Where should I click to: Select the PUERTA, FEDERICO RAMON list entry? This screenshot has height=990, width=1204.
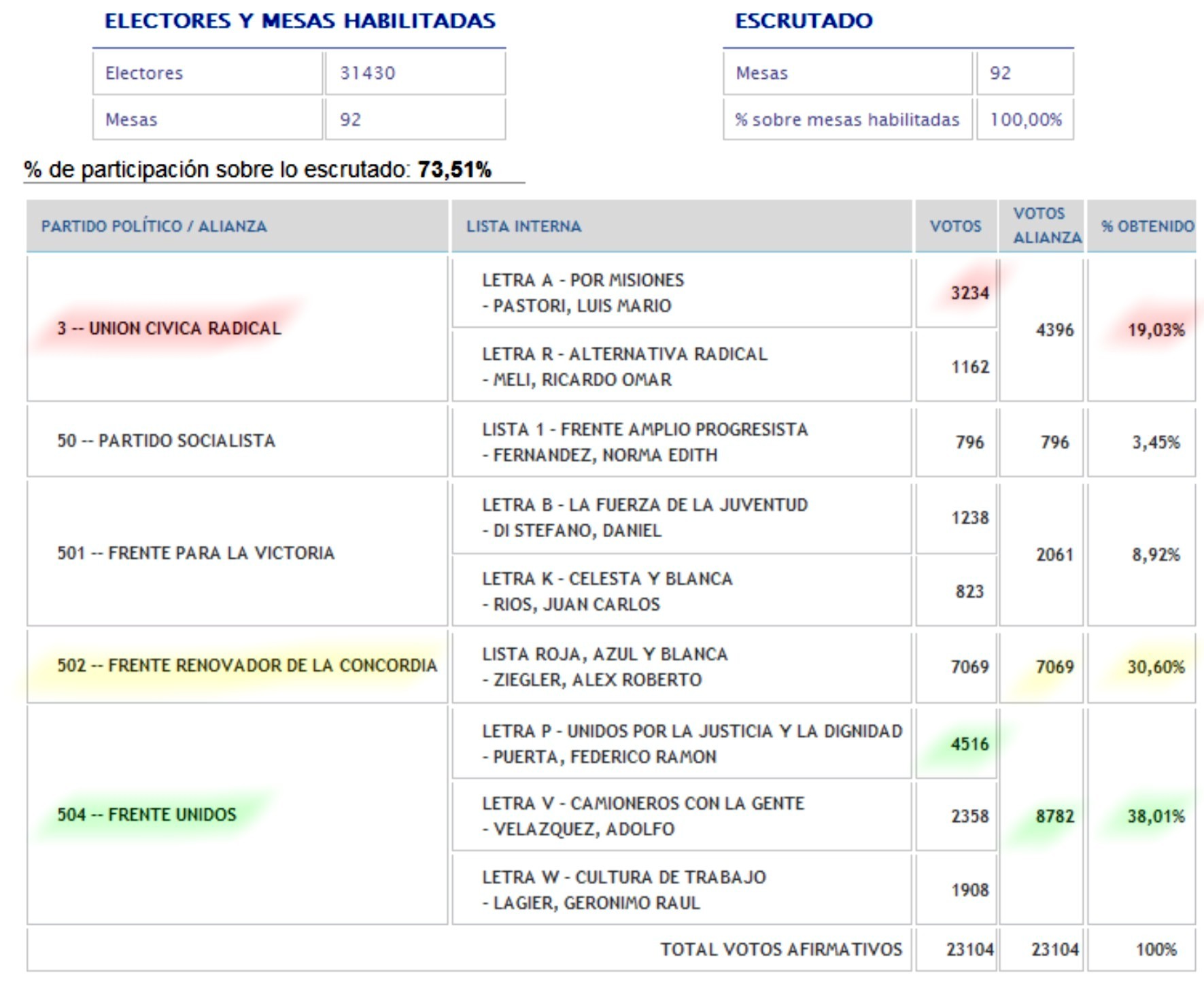coord(604,757)
